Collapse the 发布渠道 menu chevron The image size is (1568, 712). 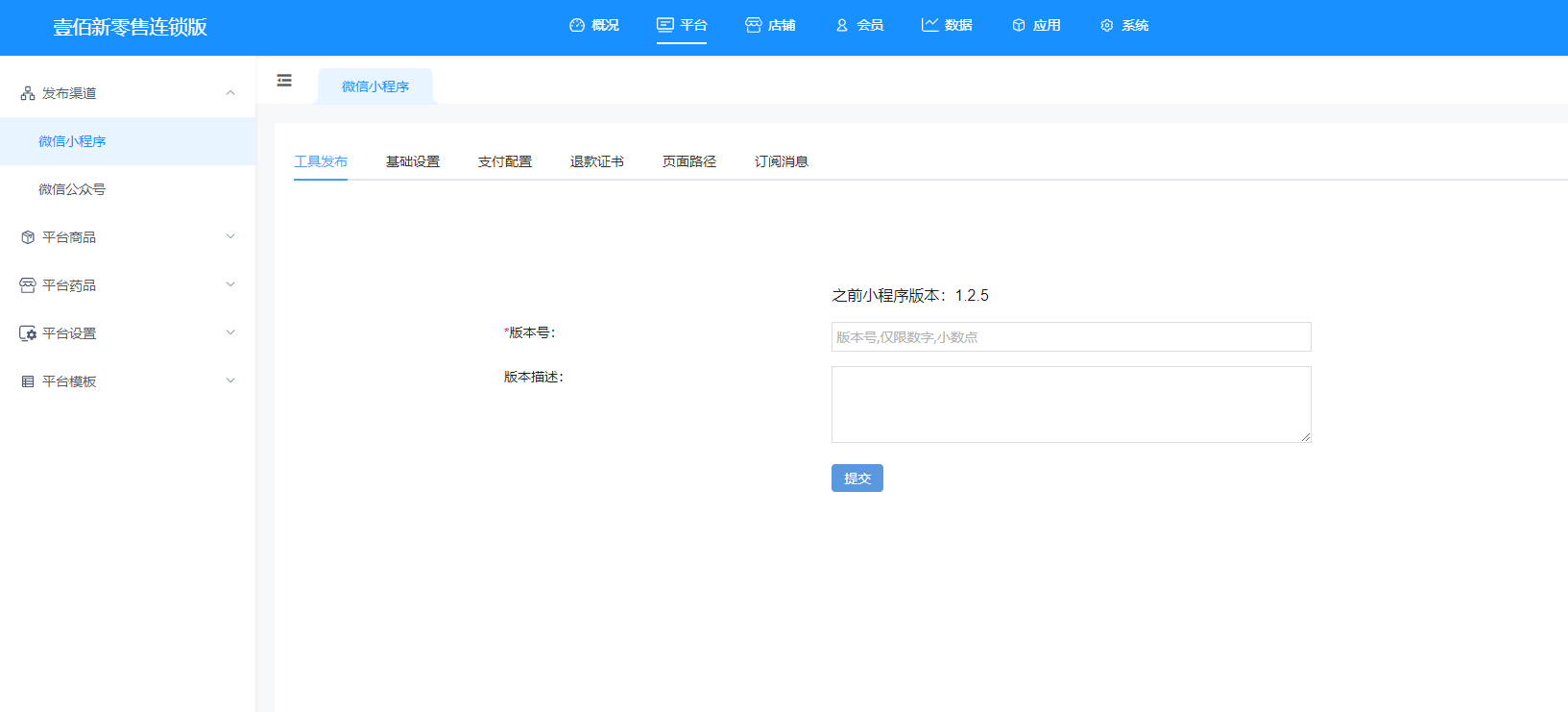(230, 93)
